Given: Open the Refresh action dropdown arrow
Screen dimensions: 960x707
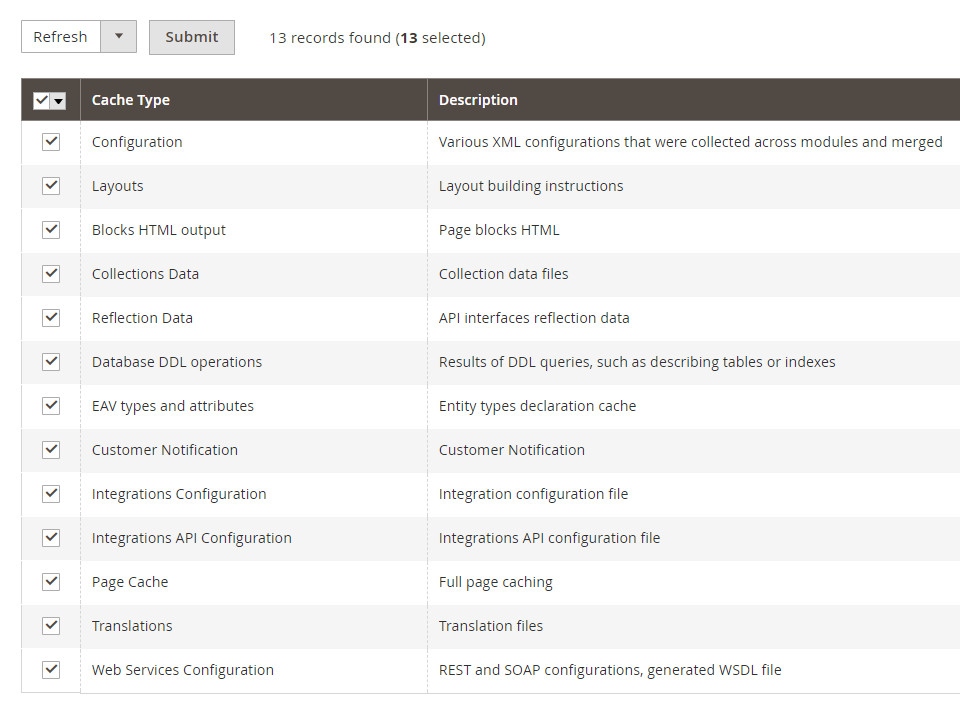Looking at the screenshot, I should point(119,37).
